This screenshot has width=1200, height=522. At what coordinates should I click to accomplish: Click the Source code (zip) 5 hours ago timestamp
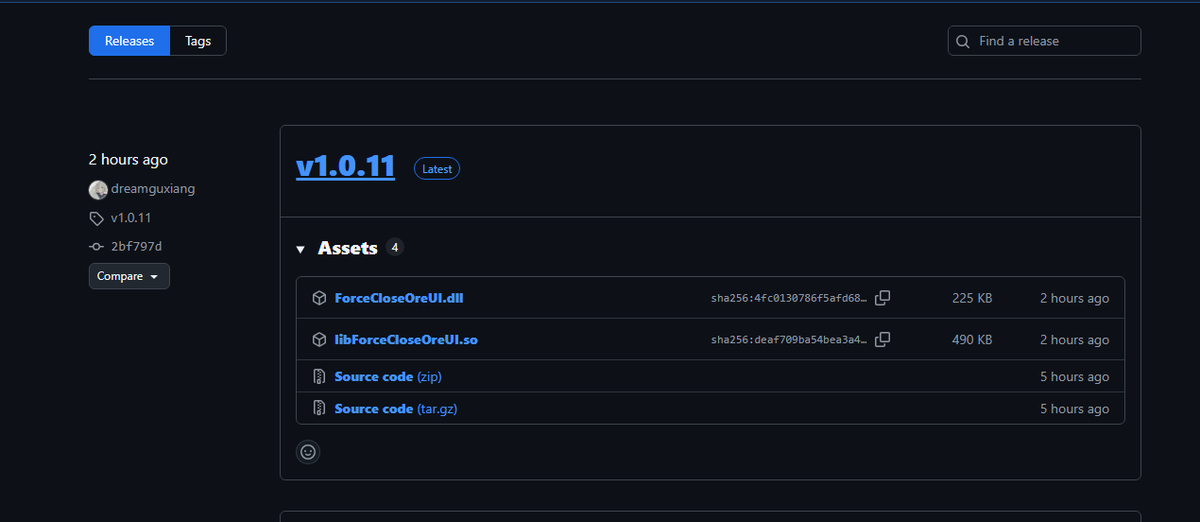(x=1074, y=377)
